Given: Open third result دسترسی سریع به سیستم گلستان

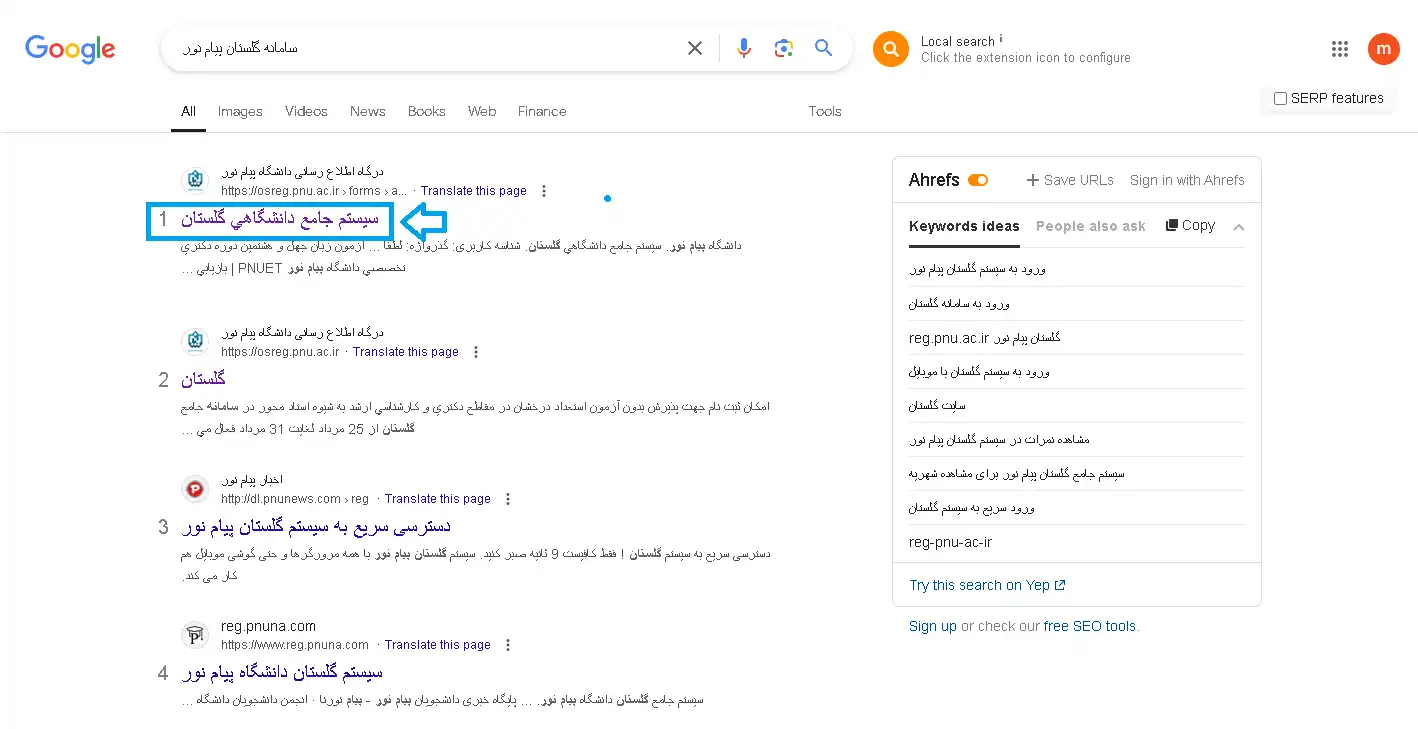Looking at the screenshot, I should 316,526.
